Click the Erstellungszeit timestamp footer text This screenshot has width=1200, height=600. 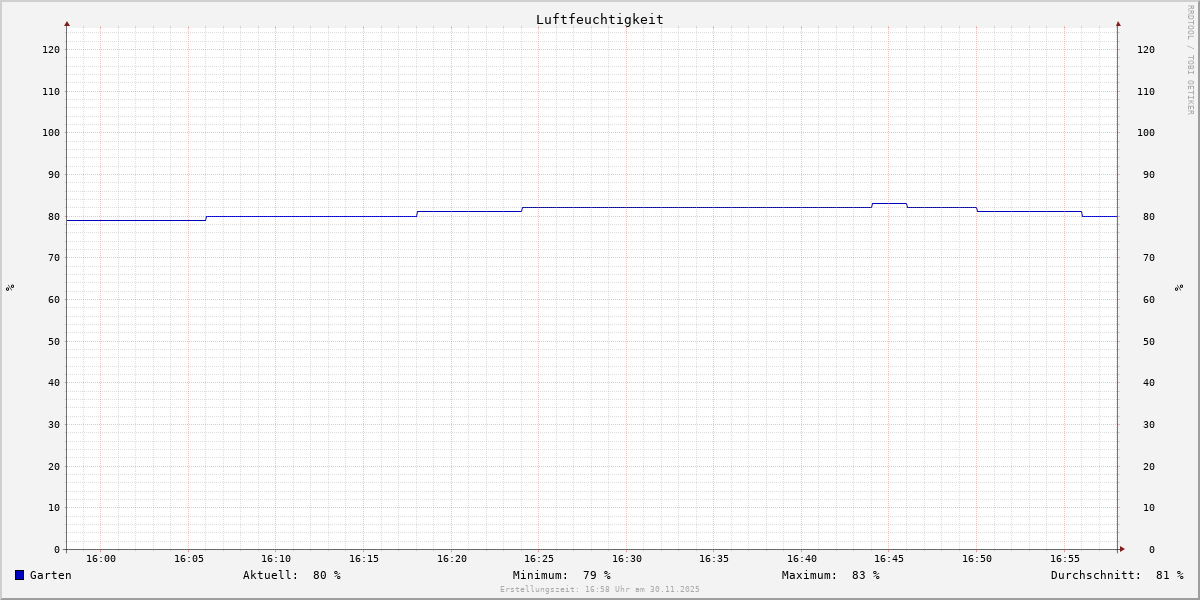tap(600, 589)
